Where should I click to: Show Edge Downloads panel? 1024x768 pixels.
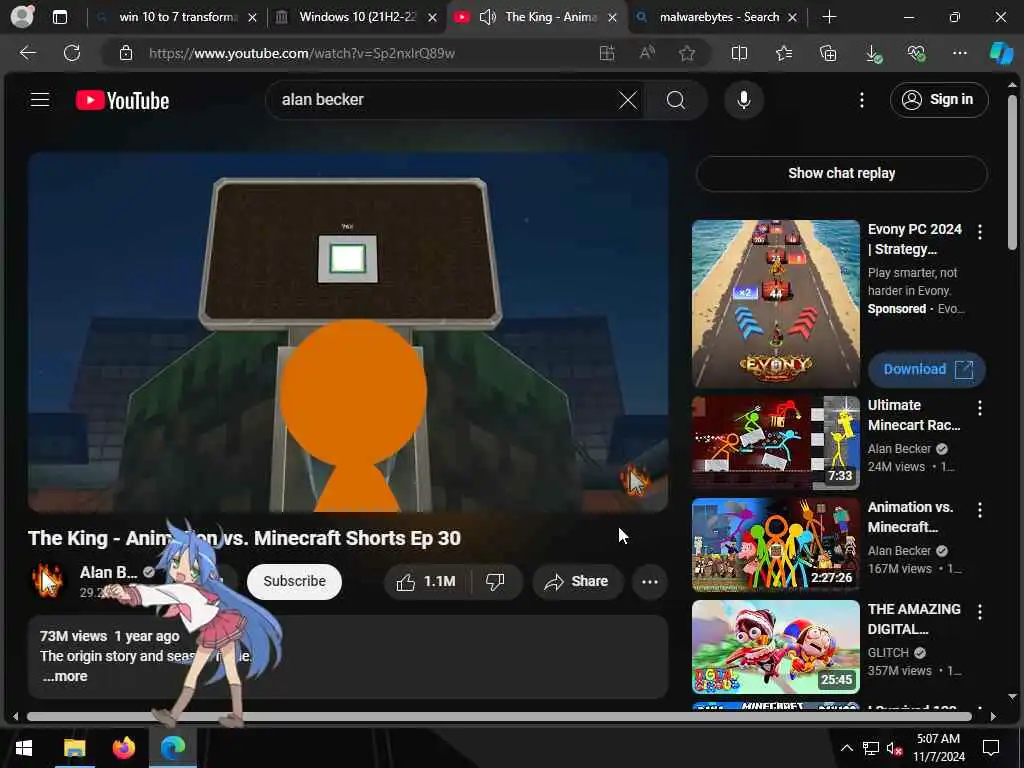(872, 54)
